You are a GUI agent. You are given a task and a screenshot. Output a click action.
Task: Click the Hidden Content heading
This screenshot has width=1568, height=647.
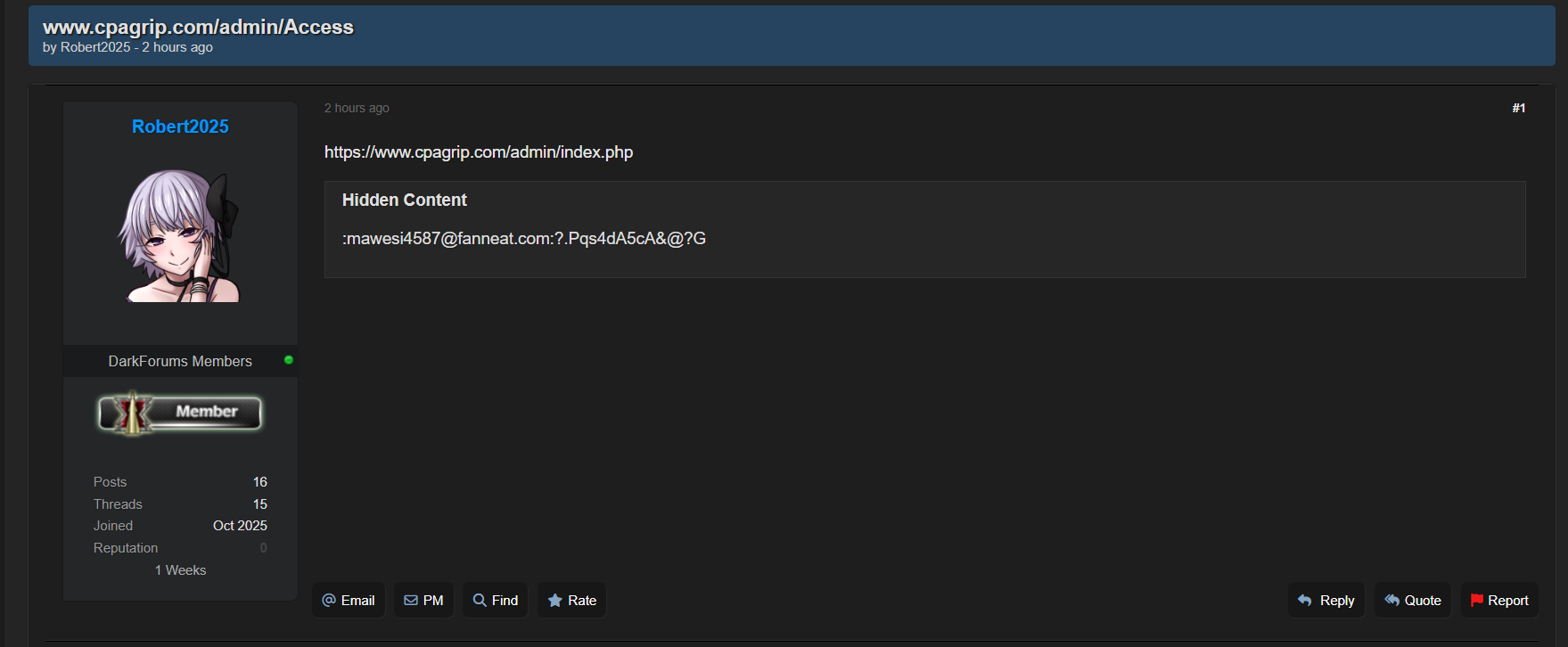coord(404,201)
